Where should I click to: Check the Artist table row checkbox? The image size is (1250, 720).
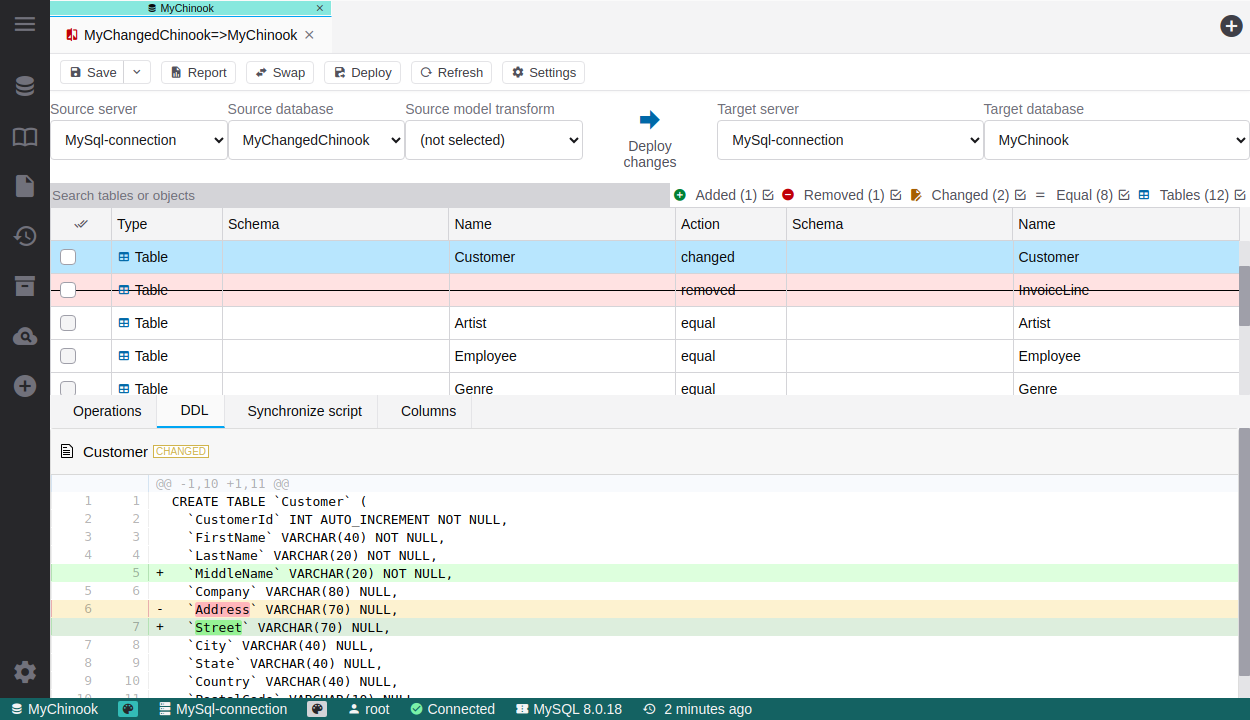68,323
